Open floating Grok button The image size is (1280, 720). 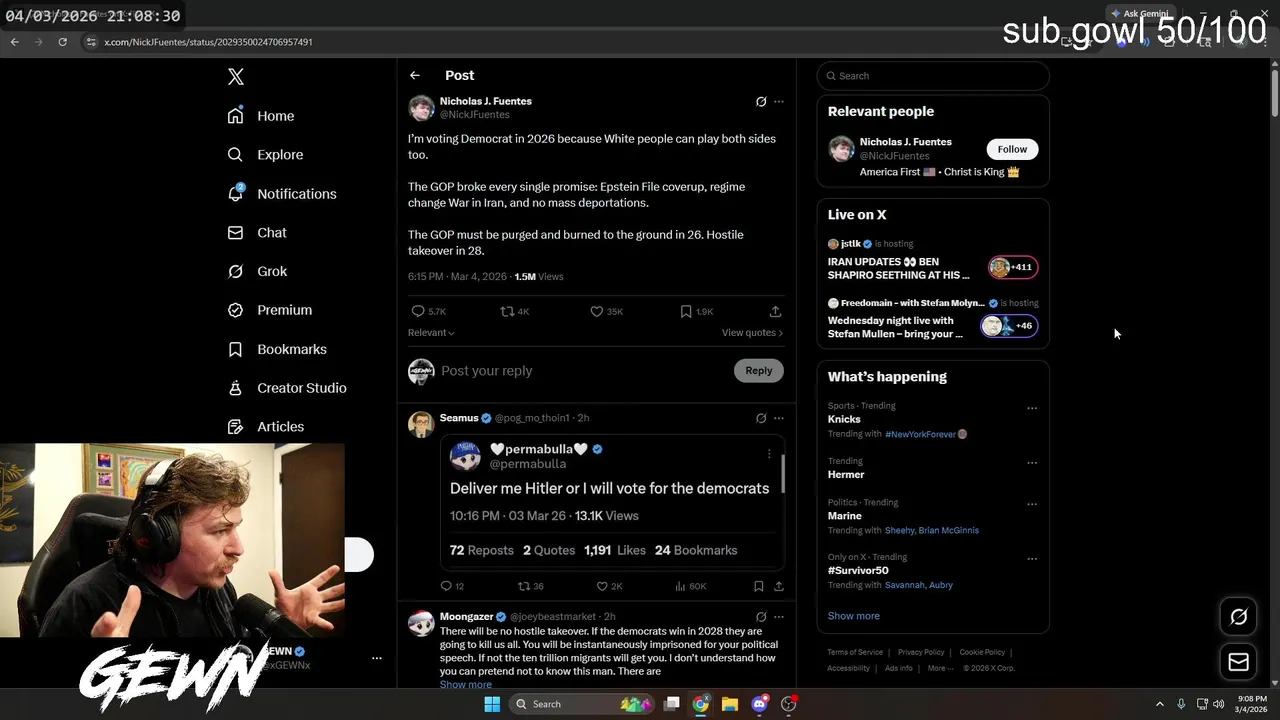(1238, 617)
